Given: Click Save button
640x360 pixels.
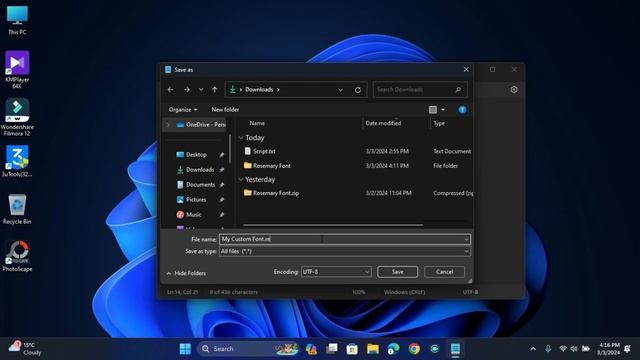Looking at the screenshot, I should [x=398, y=272].
